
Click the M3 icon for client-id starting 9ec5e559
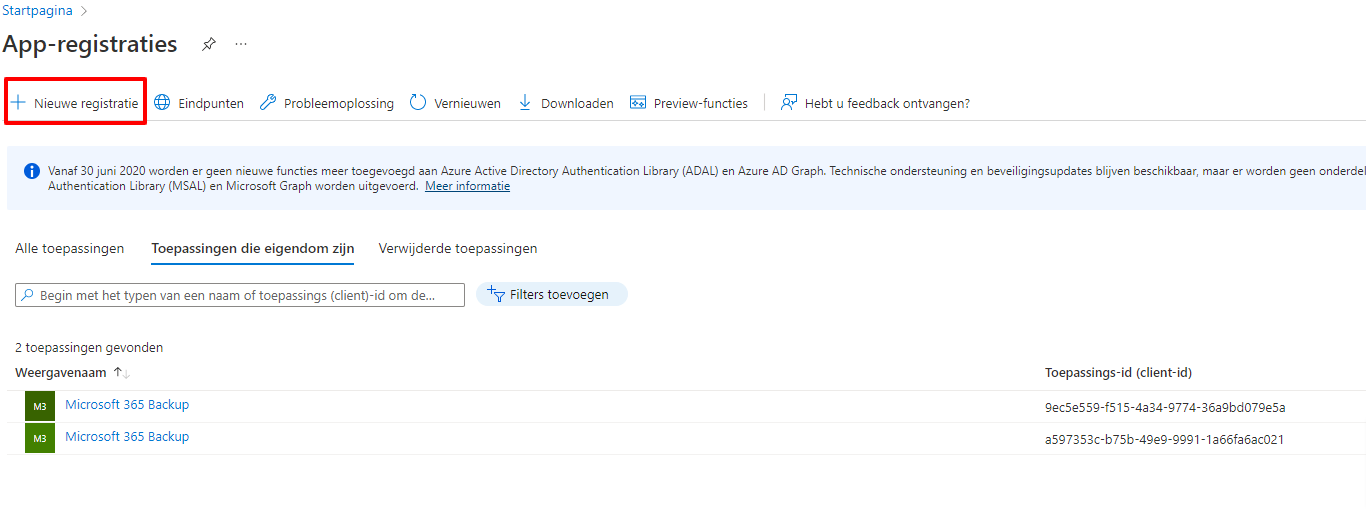click(40, 406)
